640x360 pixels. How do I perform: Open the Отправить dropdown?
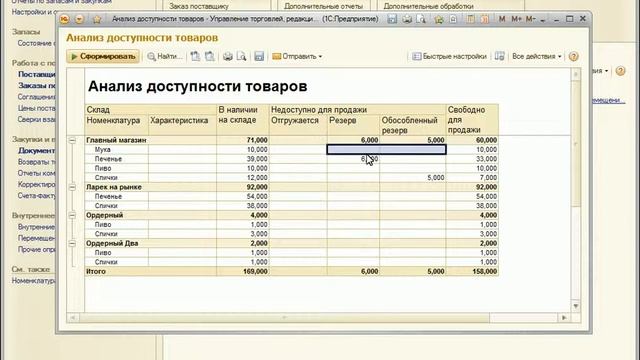tap(297, 56)
